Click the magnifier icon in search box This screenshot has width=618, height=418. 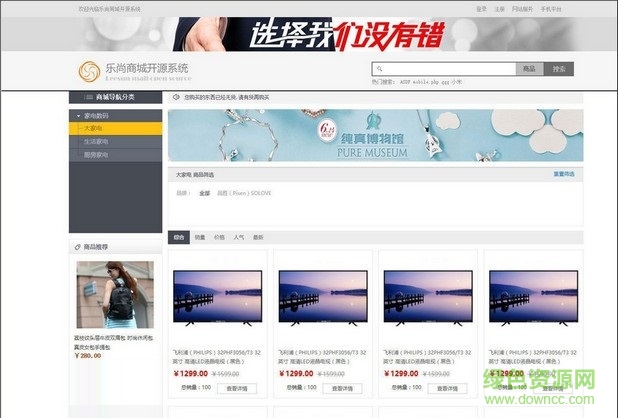(x=378, y=69)
